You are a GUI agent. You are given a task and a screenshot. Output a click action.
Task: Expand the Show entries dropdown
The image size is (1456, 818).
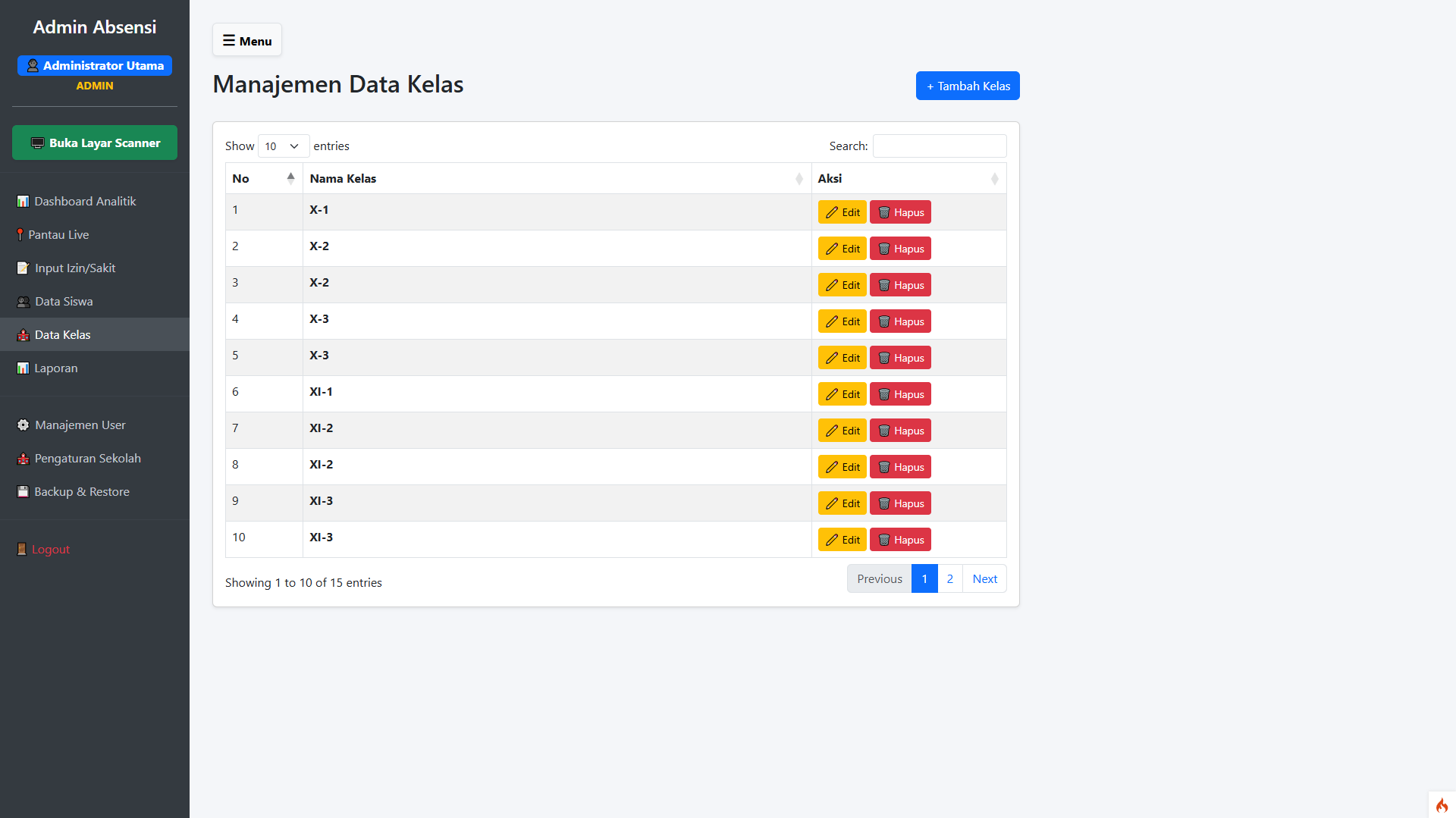(x=283, y=146)
